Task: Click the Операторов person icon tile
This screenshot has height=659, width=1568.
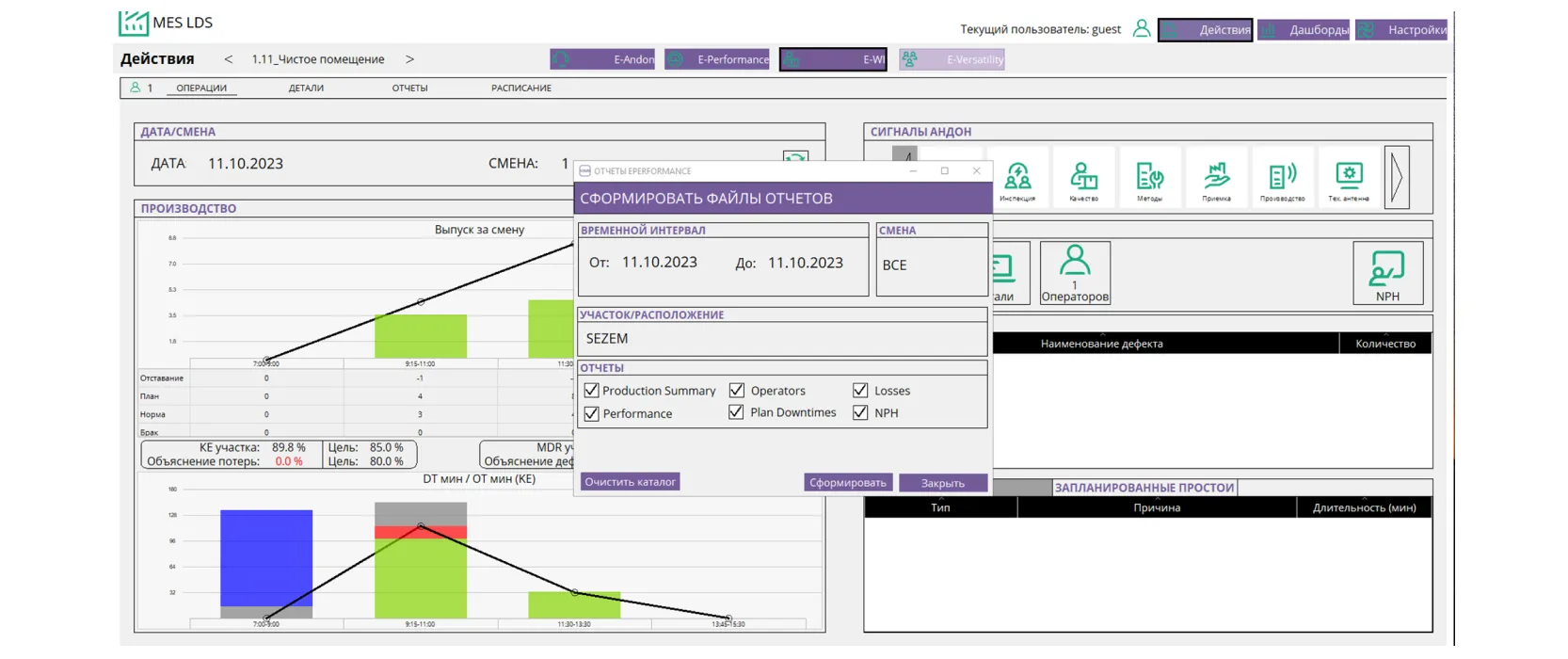Action: [x=1075, y=272]
